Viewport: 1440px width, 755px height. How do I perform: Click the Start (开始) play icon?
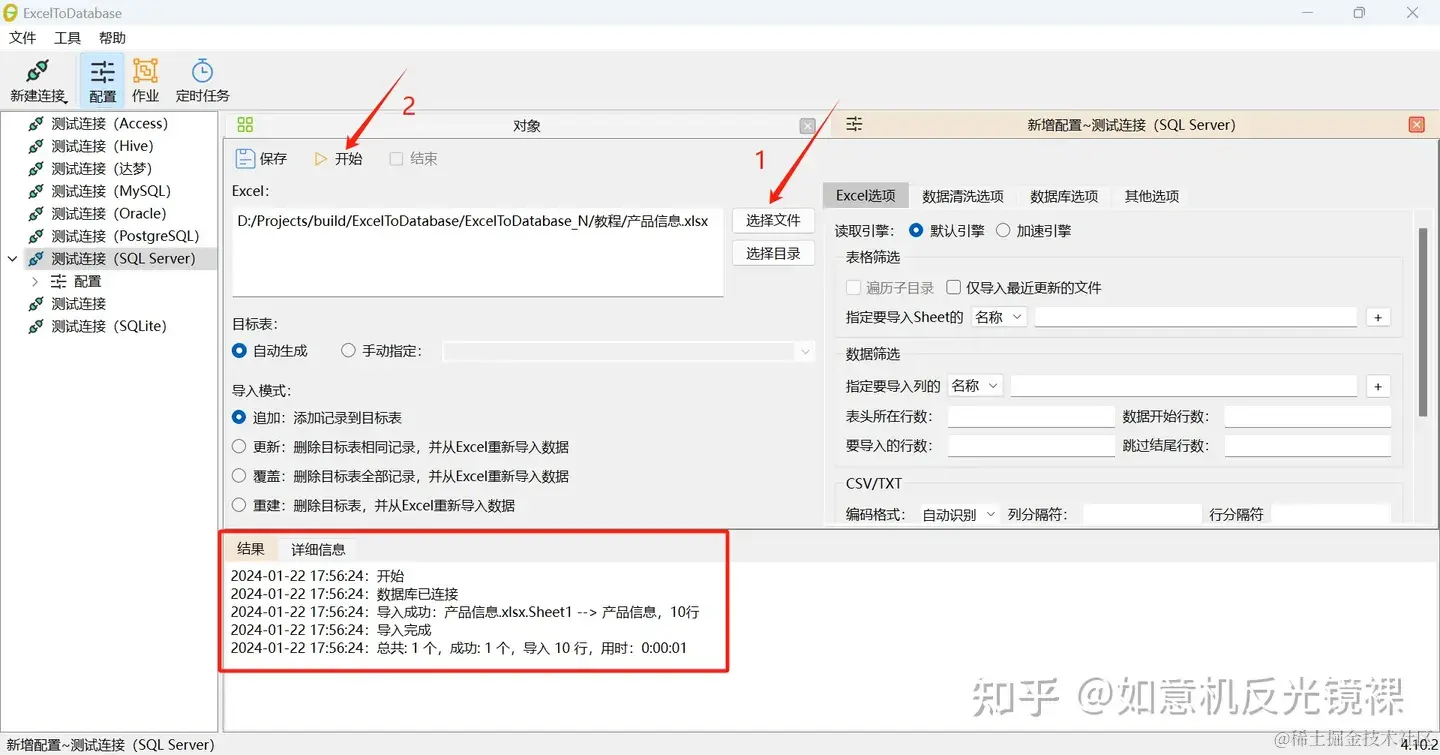pos(321,159)
